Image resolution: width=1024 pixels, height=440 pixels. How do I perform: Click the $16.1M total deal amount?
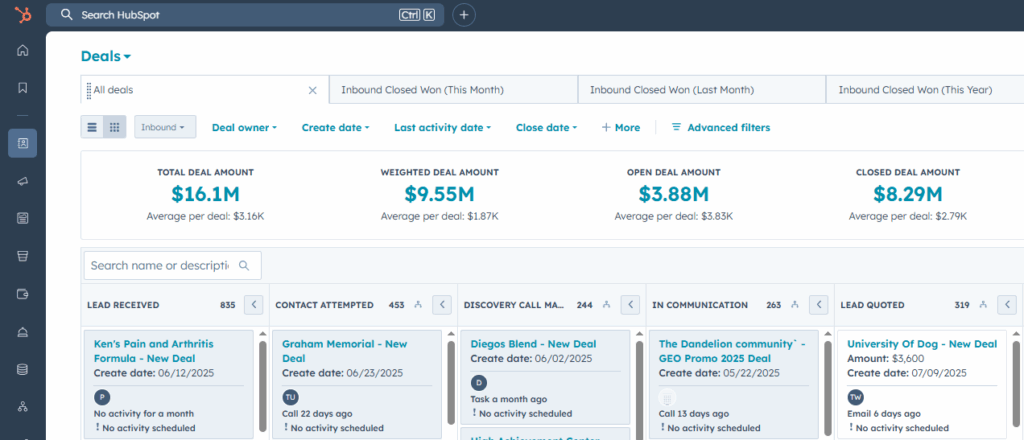pyautogui.click(x=205, y=195)
